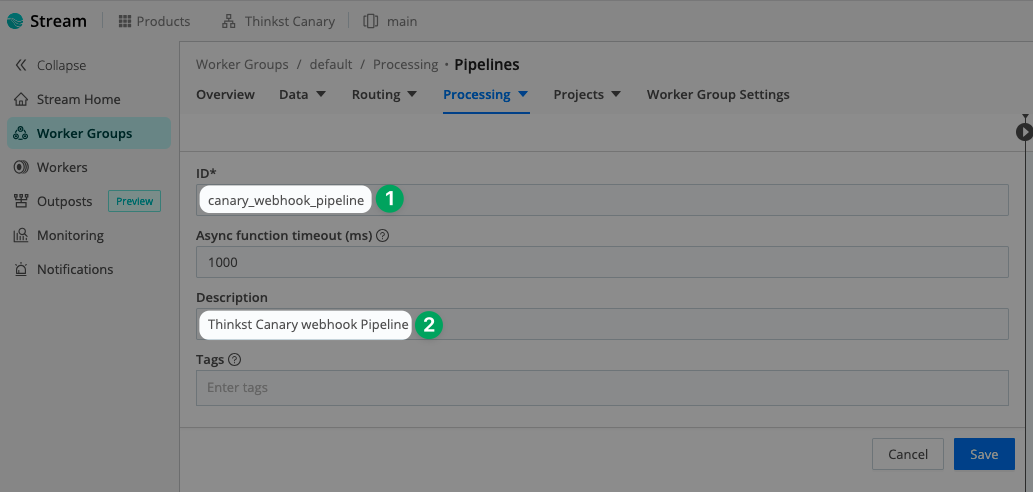The width and height of the screenshot is (1033, 492).
Task: Click the Notifications alarm icon
Action: click(20, 269)
